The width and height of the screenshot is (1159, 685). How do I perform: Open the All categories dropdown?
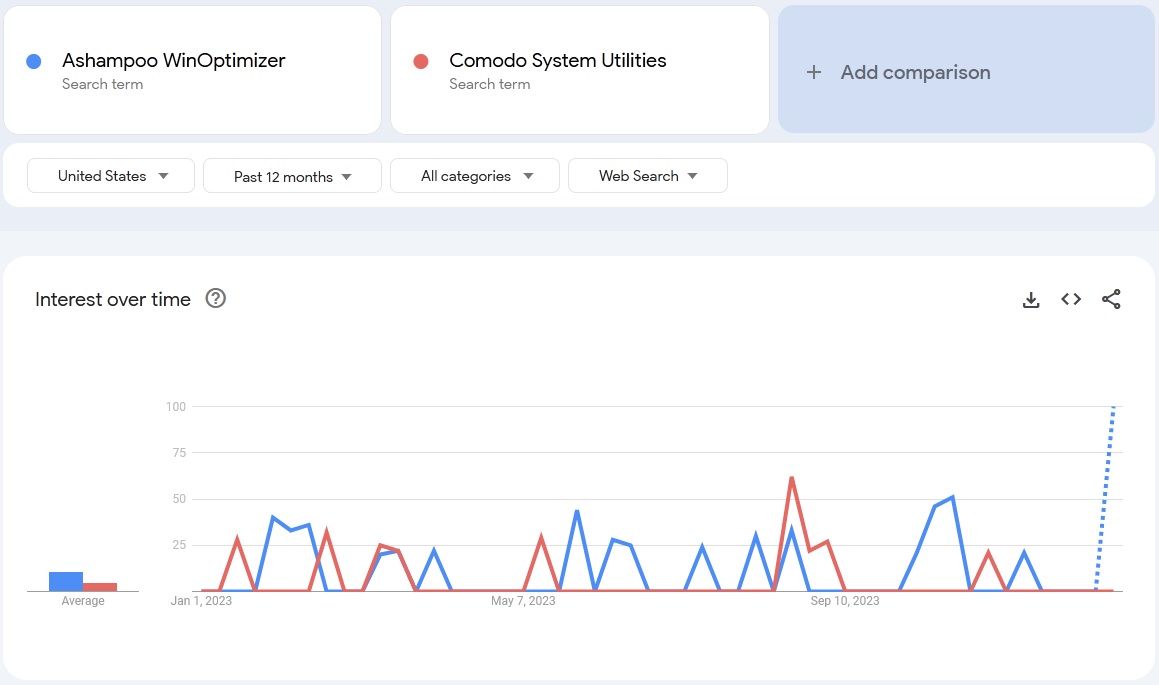[475, 176]
